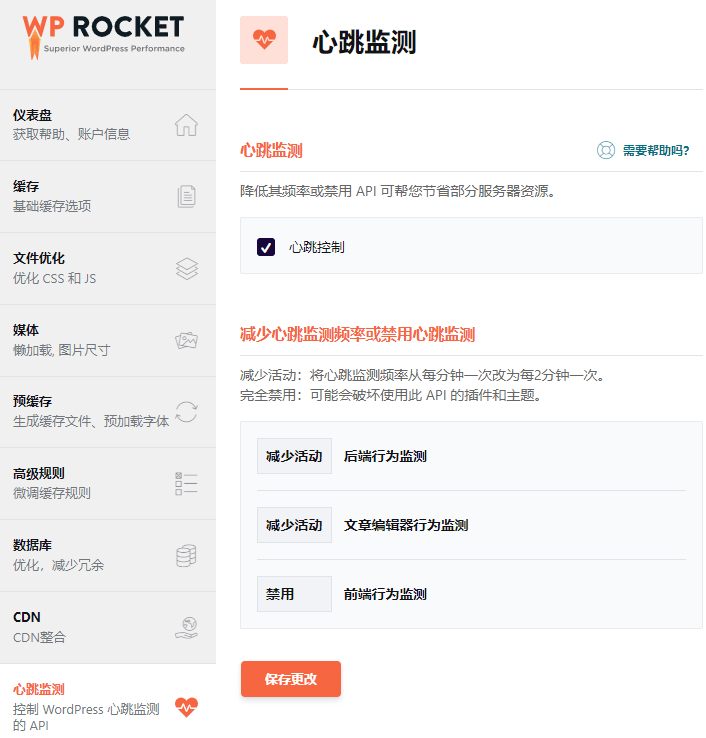The height and width of the screenshot is (738, 706).
Task: Click the WP Rocket logo
Action: click(104, 33)
